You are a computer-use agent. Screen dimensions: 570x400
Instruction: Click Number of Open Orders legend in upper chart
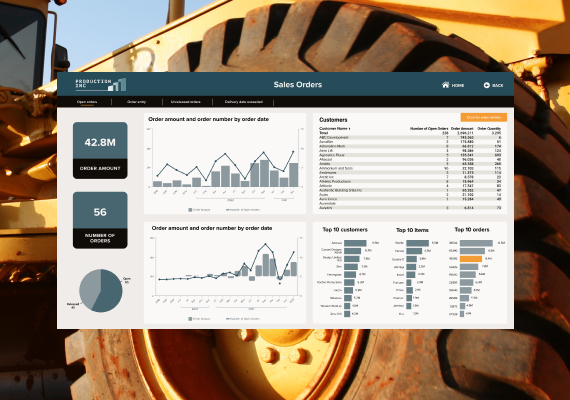point(243,210)
